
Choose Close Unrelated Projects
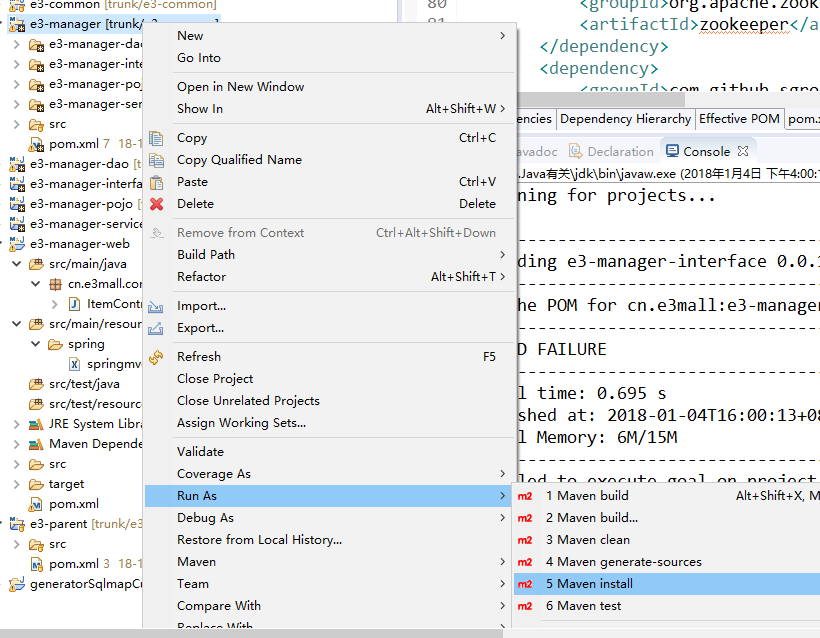point(329,401)
